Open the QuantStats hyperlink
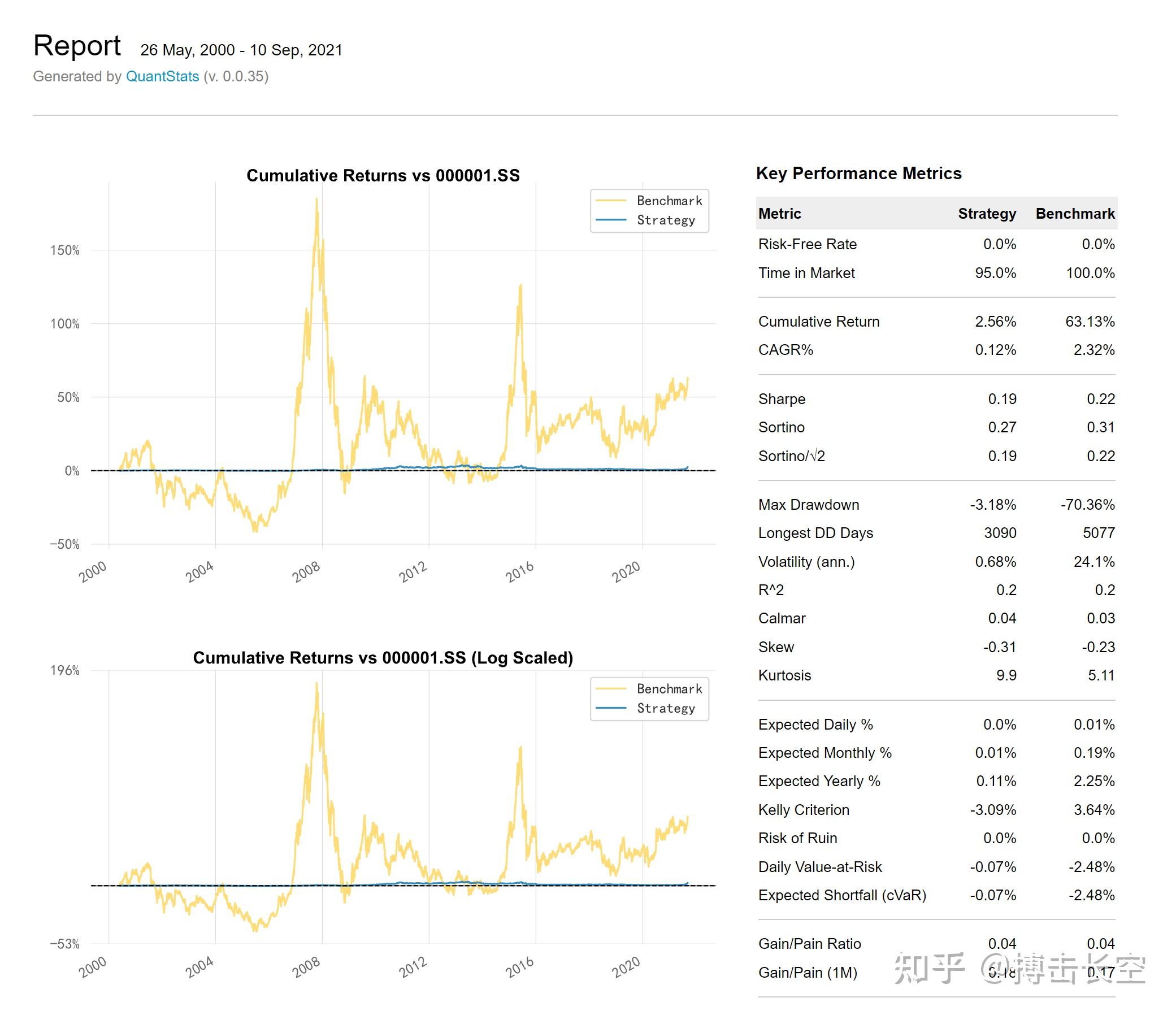Viewport: 1176px width, 1015px height. point(162,77)
